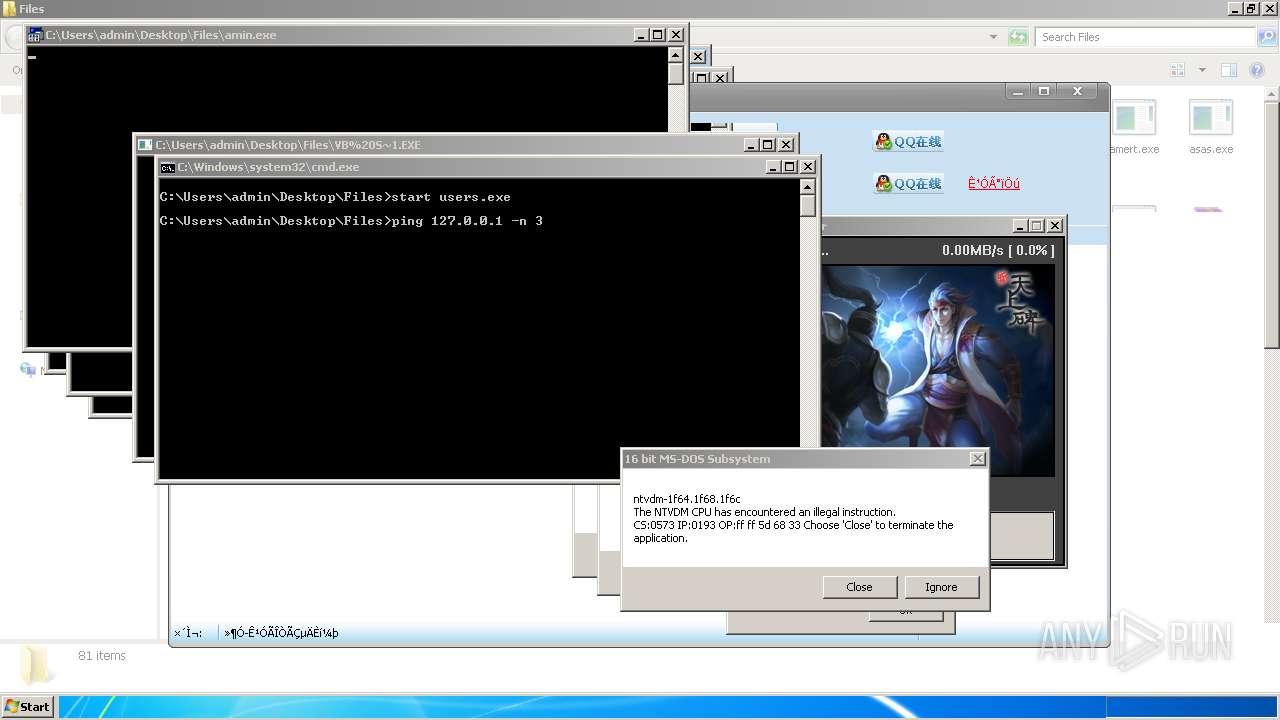Close the VB%20S~1.EXE console window
Screen dimensions: 1280x720
pyautogui.click(x=786, y=145)
